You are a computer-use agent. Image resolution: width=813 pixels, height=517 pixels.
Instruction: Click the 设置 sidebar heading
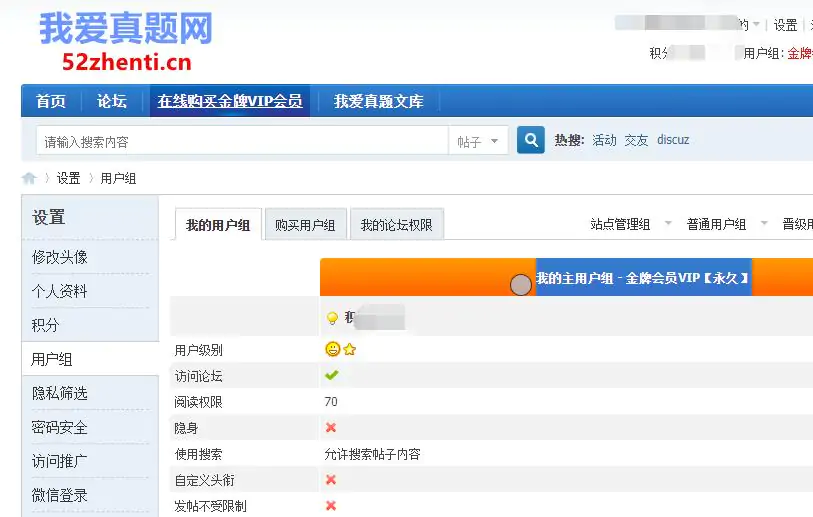49,217
